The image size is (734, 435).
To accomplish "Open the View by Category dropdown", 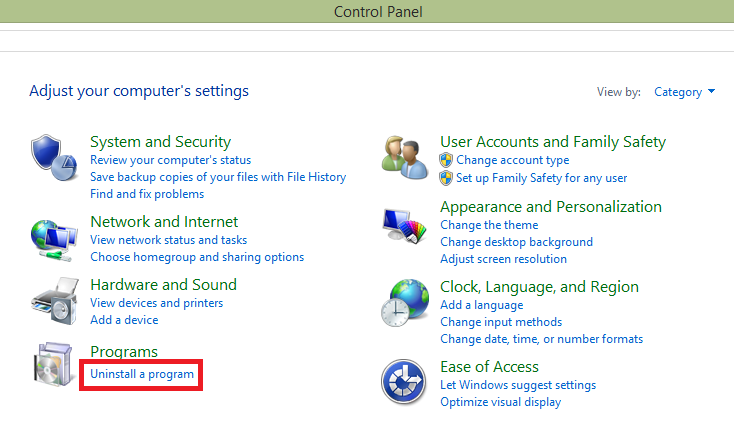I will [x=684, y=92].
